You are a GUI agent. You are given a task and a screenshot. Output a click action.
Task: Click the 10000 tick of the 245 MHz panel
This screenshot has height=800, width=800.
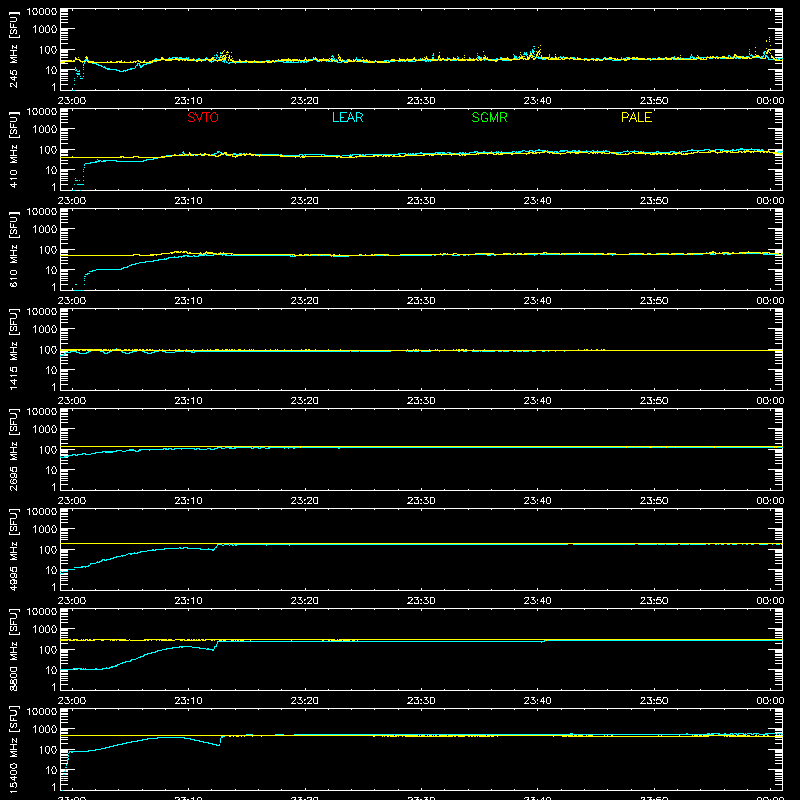[x=42, y=12]
